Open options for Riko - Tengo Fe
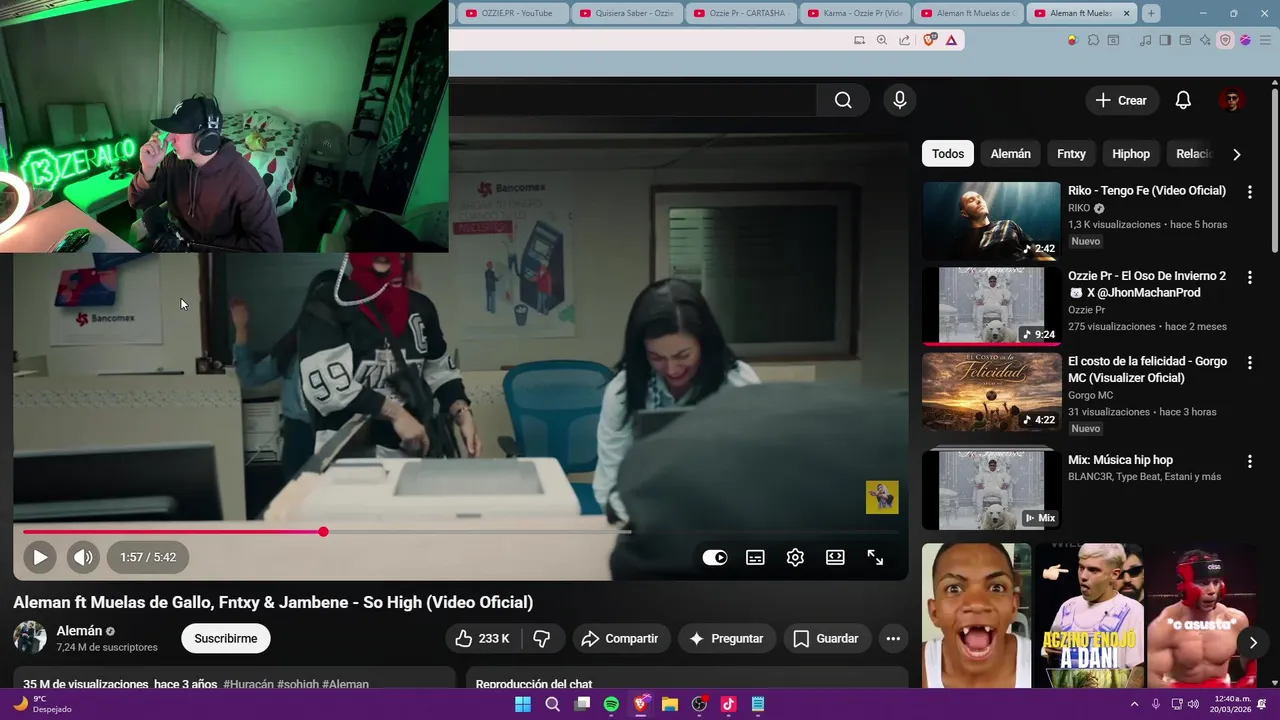The width and height of the screenshot is (1280, 720). click(1249, 191)
